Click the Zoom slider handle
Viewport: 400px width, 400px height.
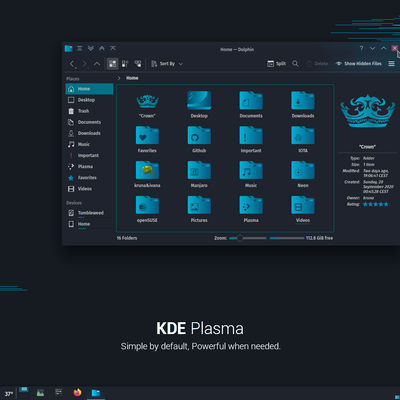point(239,238)
